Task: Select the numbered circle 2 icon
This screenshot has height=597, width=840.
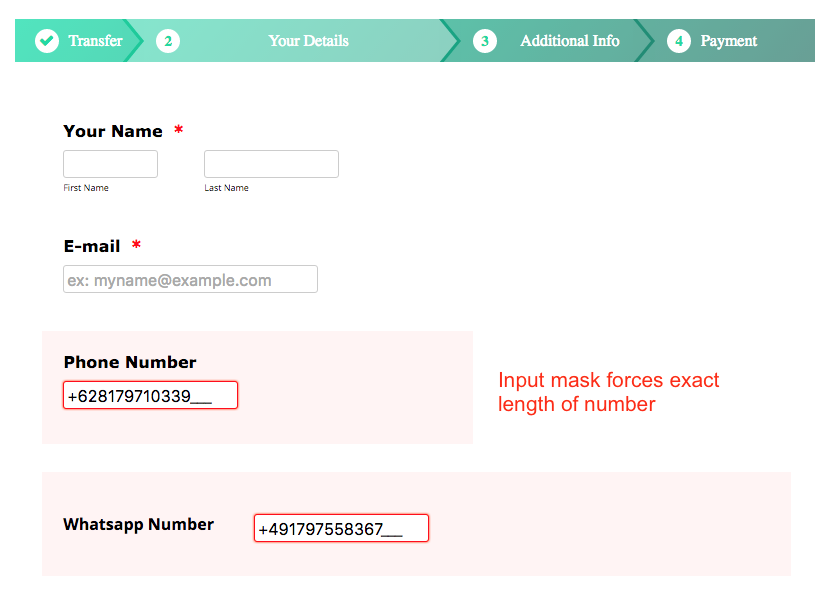Action: coord(167,41)
